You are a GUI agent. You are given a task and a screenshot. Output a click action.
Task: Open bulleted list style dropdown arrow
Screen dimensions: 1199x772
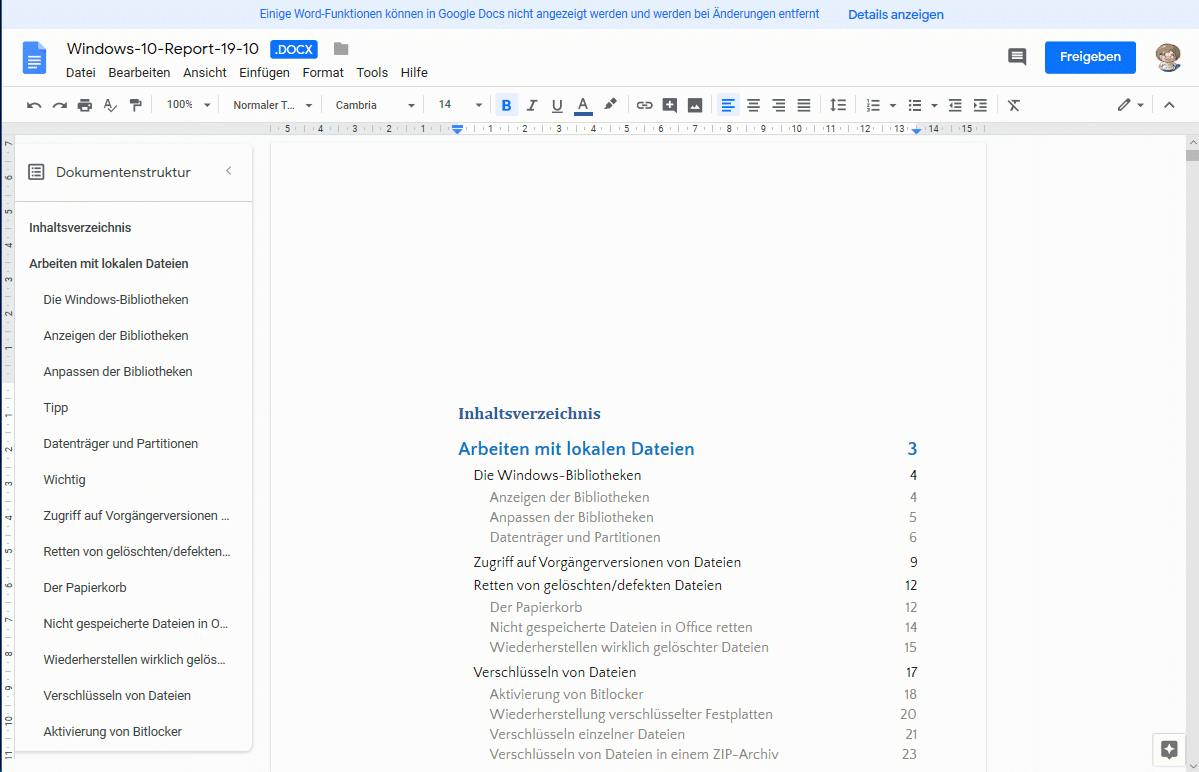pos(934,105)
